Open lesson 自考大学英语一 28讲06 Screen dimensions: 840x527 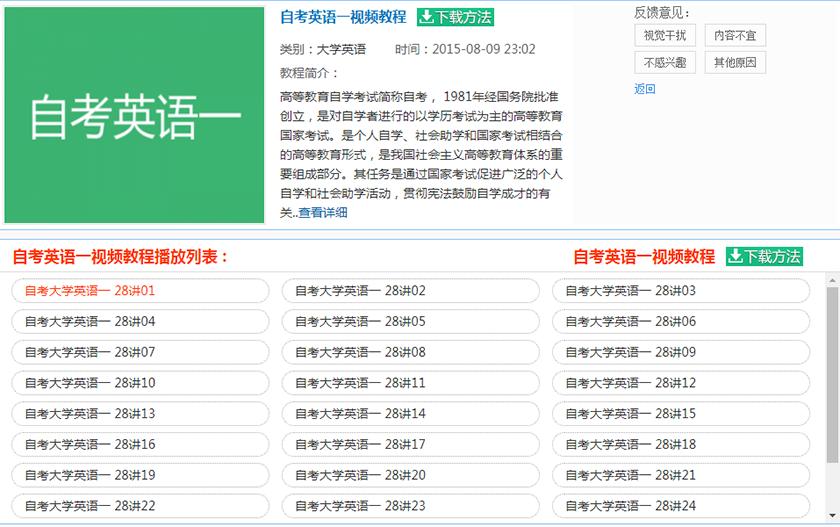pos(681,321)
